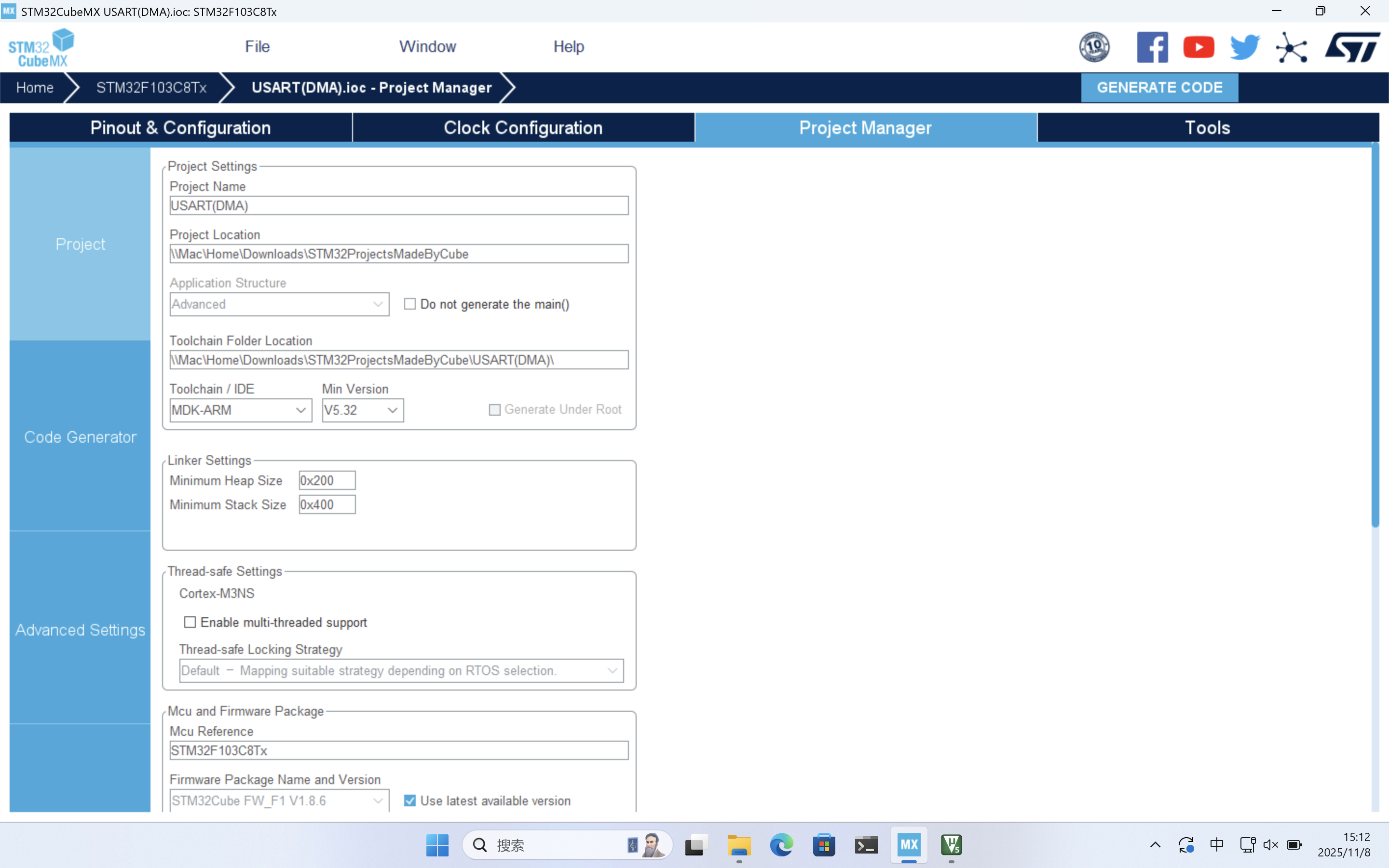This screenshot has height=868, width=1389.
Task: Click the Windows taskbar search box
Action: (567, 845)
